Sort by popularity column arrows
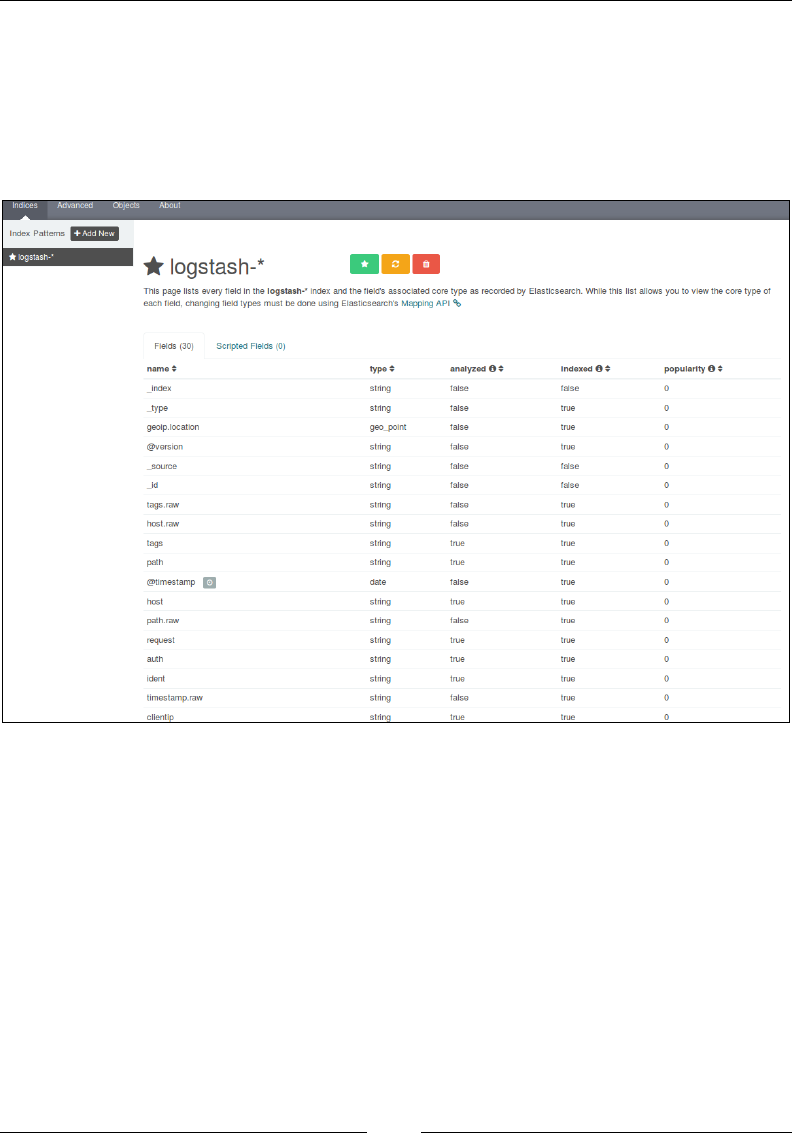 [x=720, y=369]
